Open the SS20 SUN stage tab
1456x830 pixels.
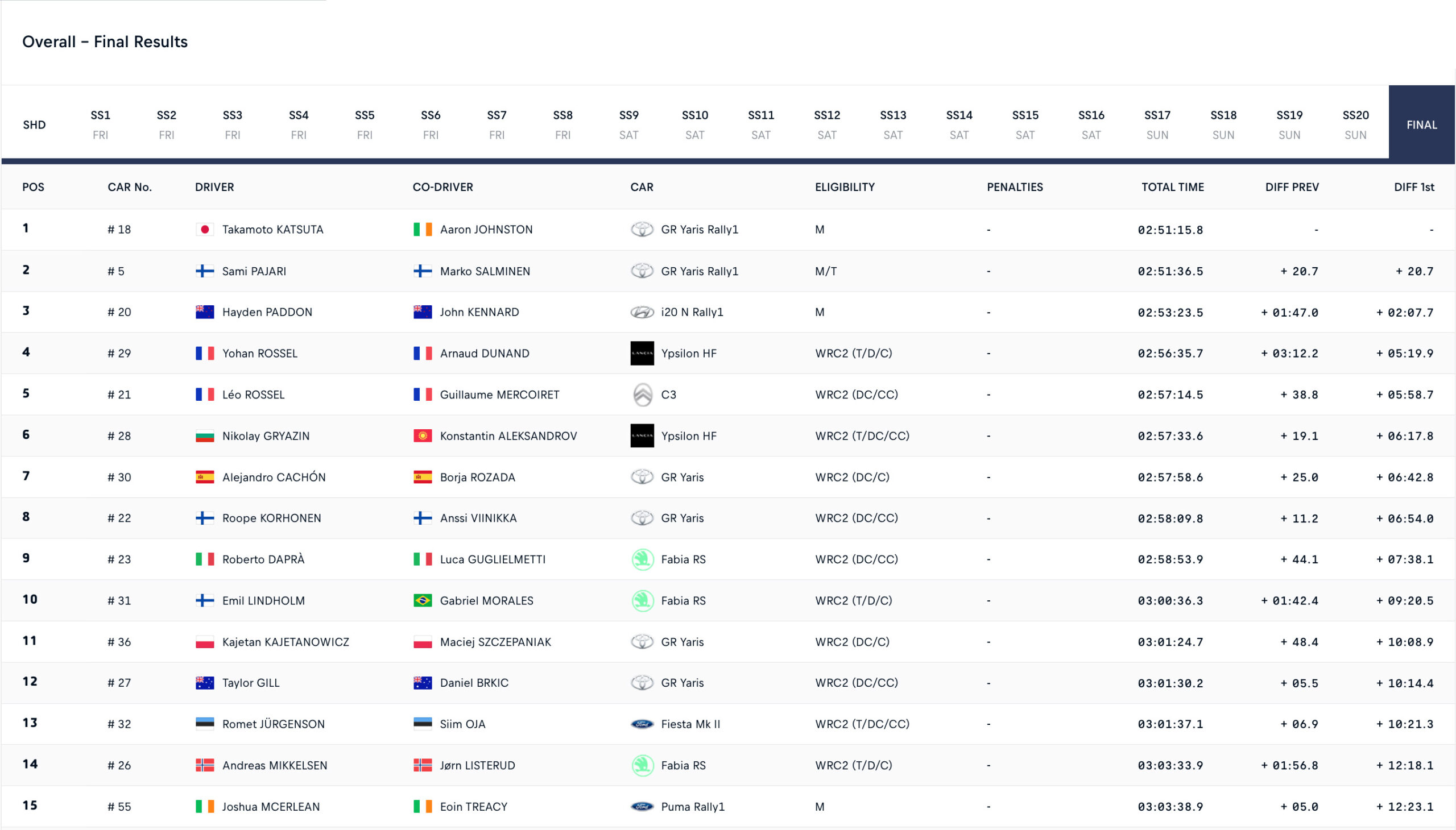click(x=1355, y=125)
